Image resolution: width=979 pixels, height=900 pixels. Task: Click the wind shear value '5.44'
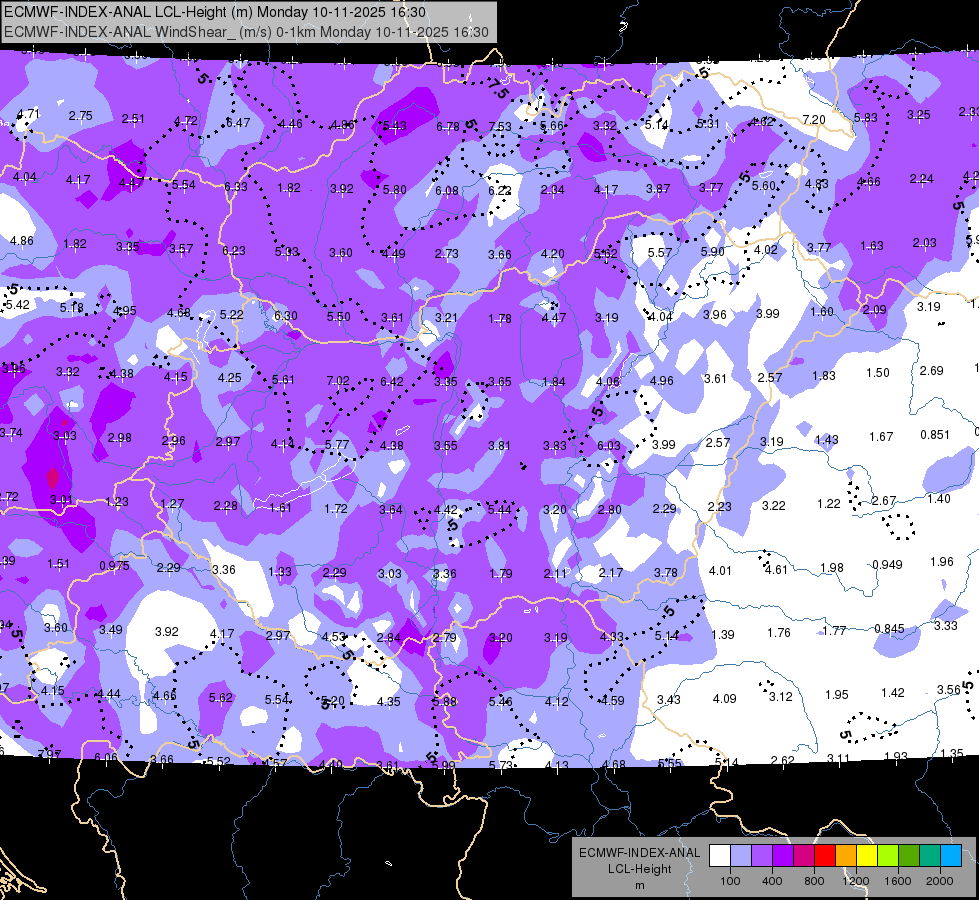pos(499,510)
